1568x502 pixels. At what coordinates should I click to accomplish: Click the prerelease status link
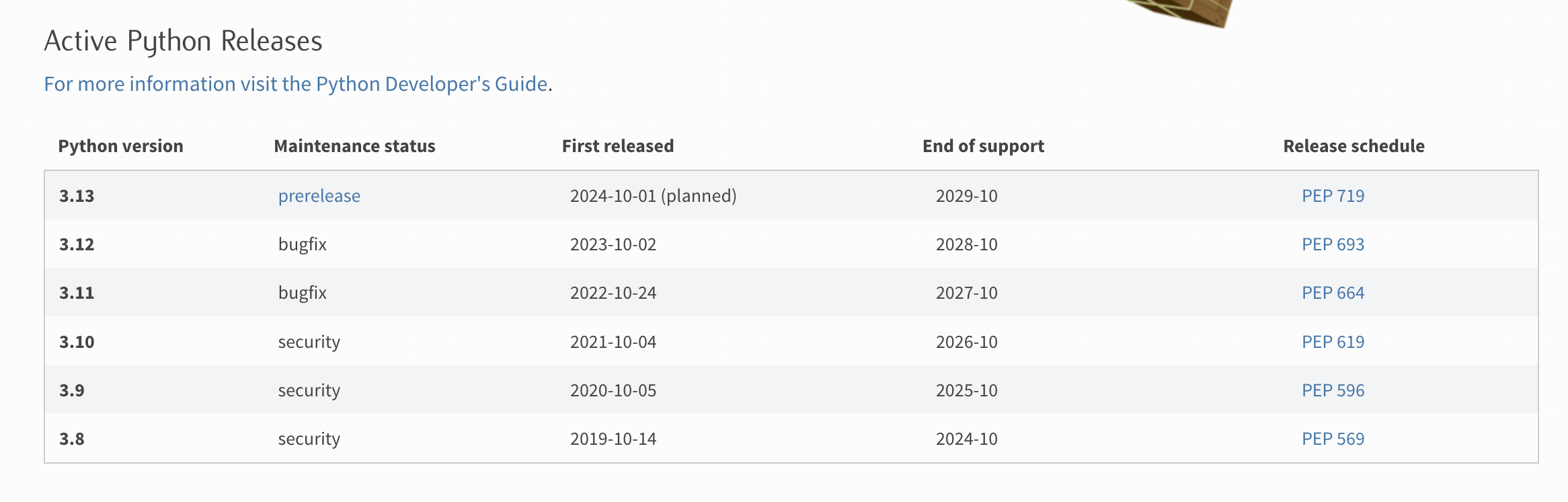319,196
